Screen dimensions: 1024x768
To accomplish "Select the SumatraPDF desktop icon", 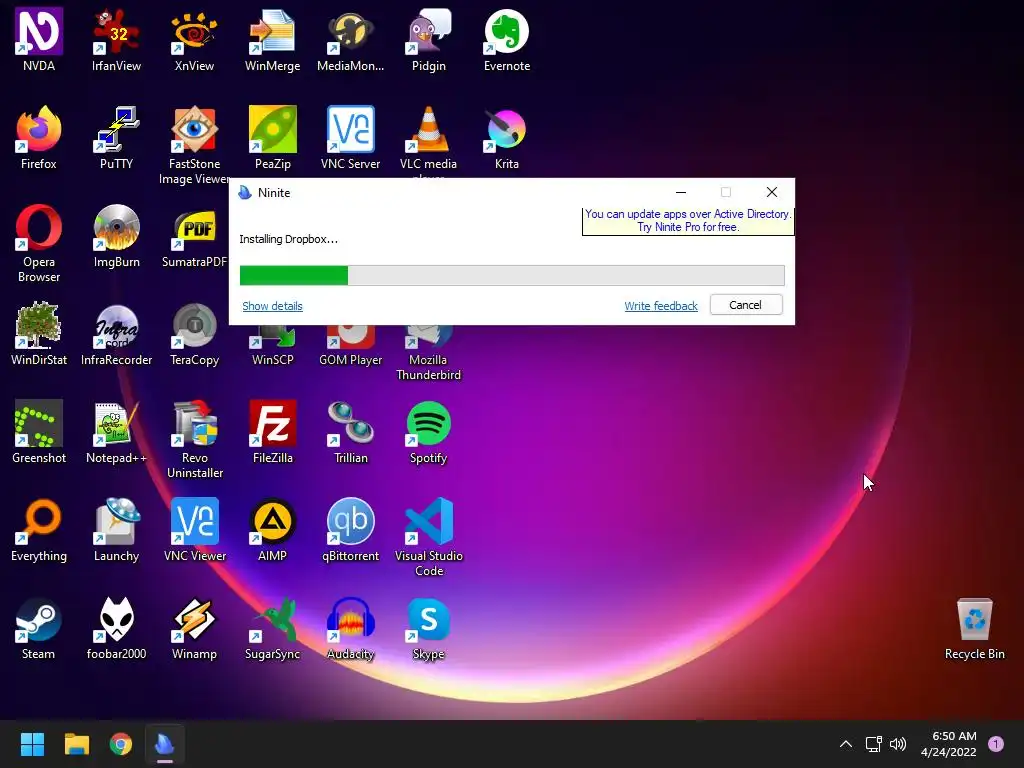I will click(194, 236).
